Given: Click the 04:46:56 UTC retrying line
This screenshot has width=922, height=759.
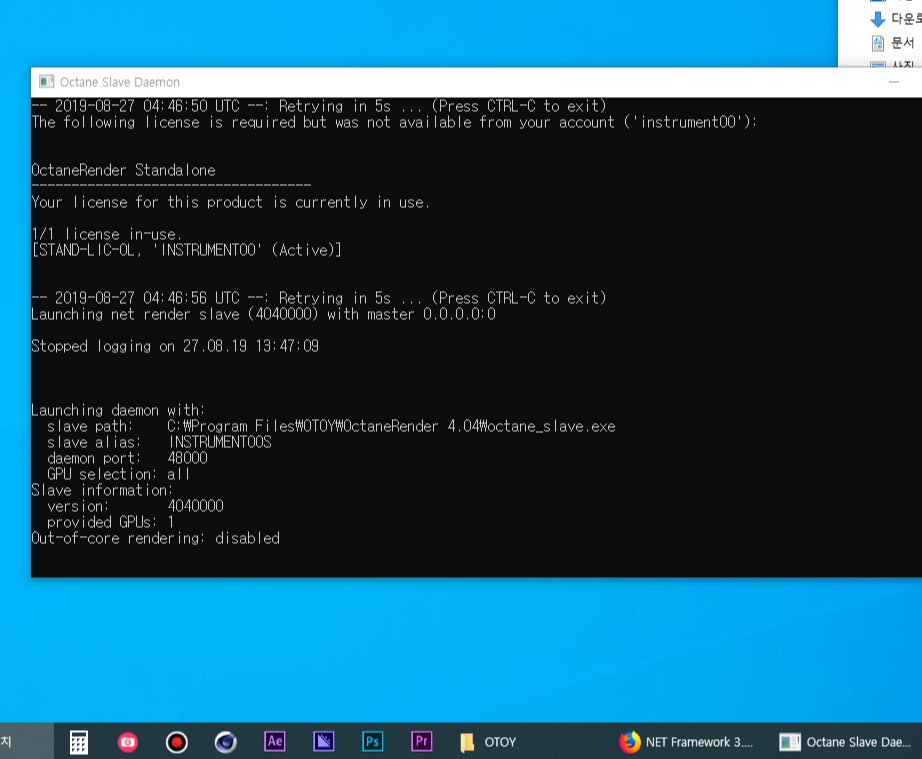Looking at the screenshot, I should pos(319,298).
